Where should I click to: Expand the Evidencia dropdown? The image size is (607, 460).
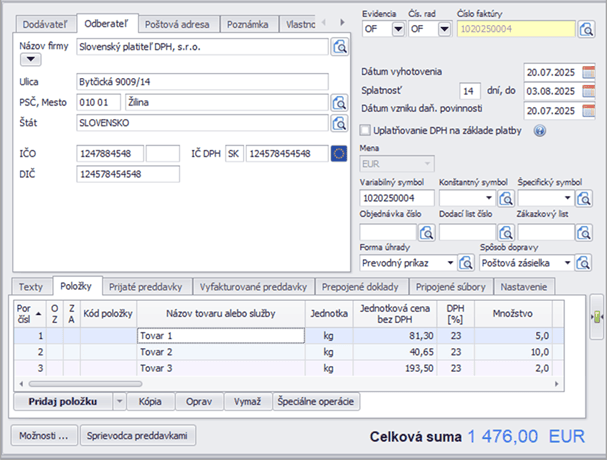click(398, 29)
